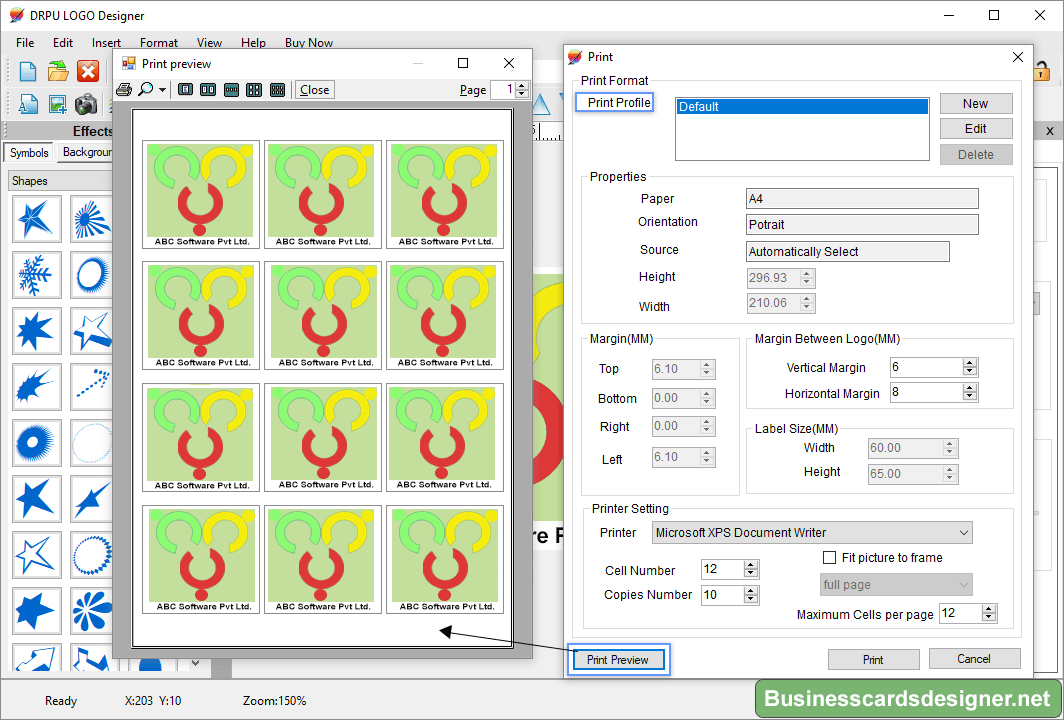Screen dimensions: 1064x720
Task: Select the dotted ring shape
Action: (x=92, y=555)
